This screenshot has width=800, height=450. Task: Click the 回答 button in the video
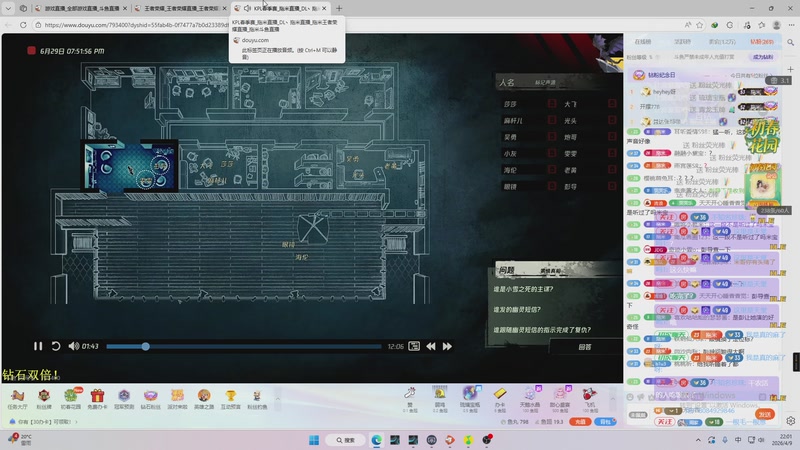pyautogui.click(x=585, y=347)
